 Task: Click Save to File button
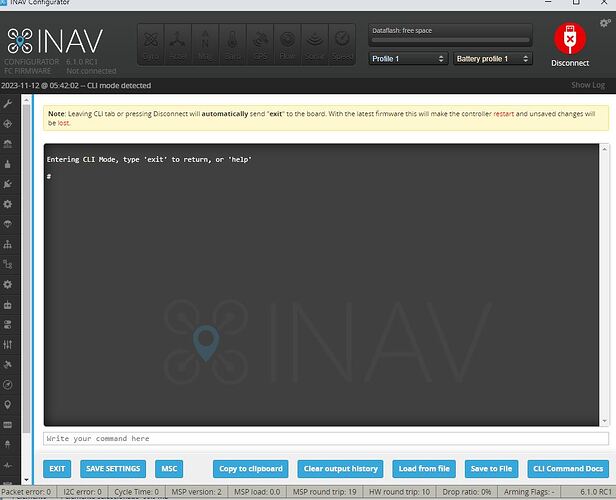click(491, 469)
